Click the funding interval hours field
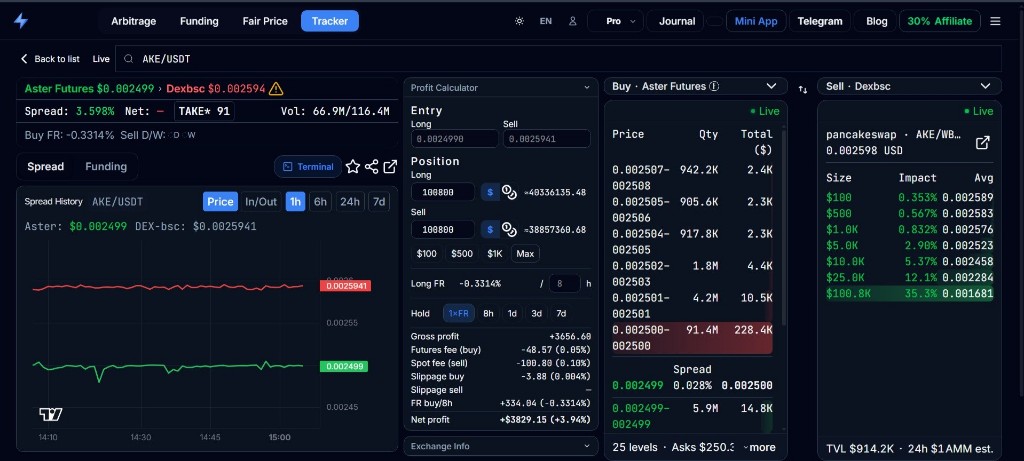 [x=564, y=283]
